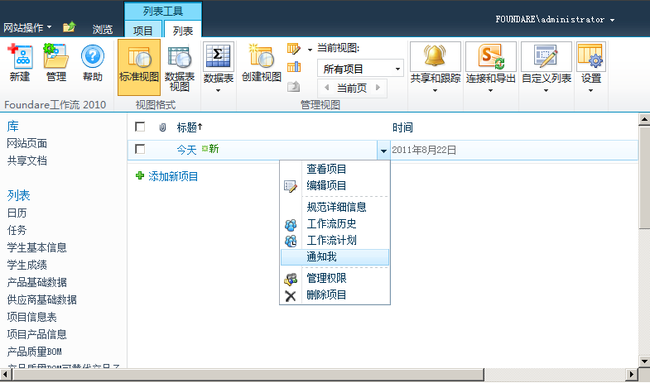Select the 标准视图 Standard View icon
Viewport: 650px width, 383px height.
[x=139, y=57]
